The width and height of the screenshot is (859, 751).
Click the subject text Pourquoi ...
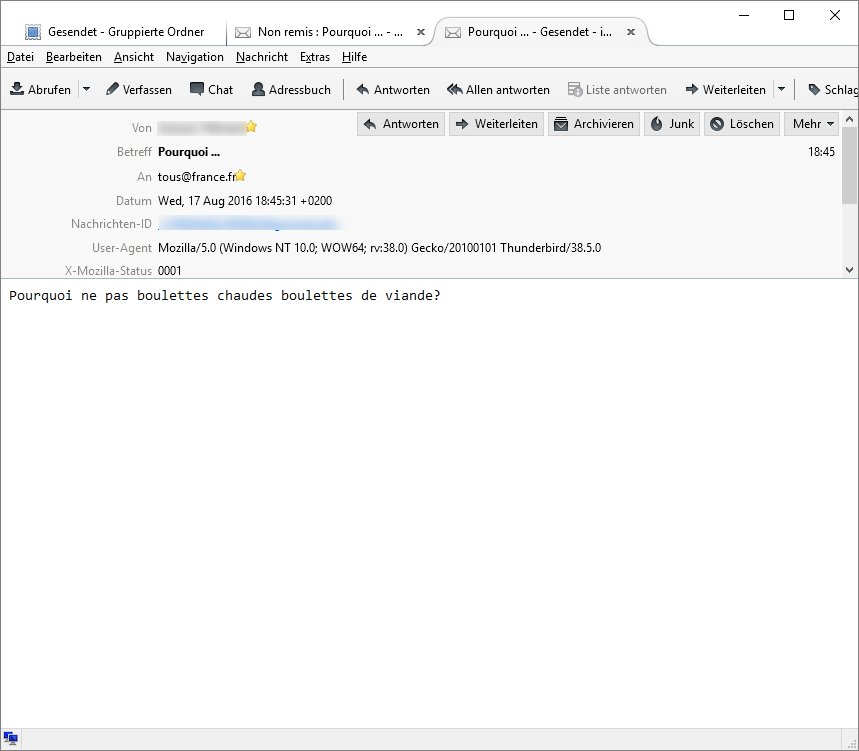(x=188, y=152)
